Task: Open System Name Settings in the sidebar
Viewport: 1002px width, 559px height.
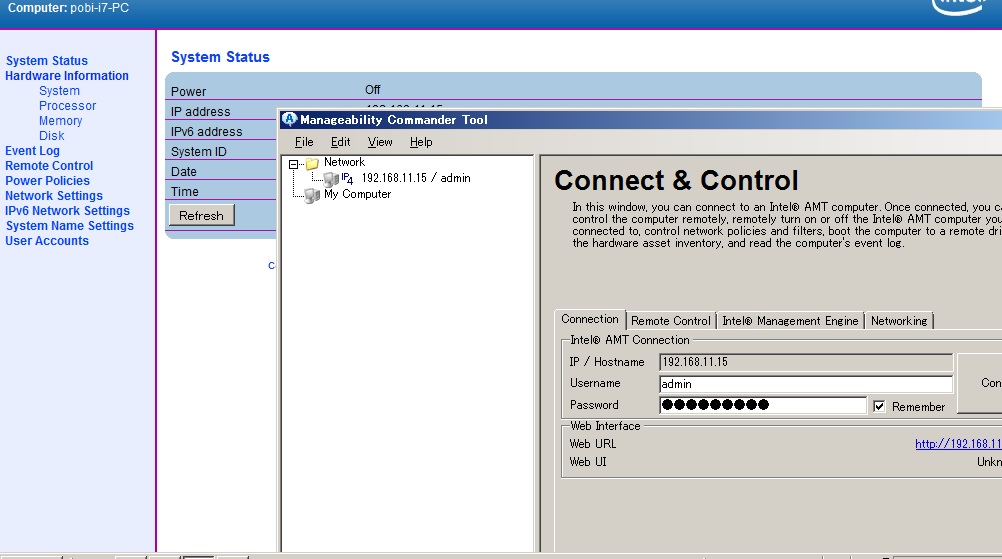Action: click(70, 226)
